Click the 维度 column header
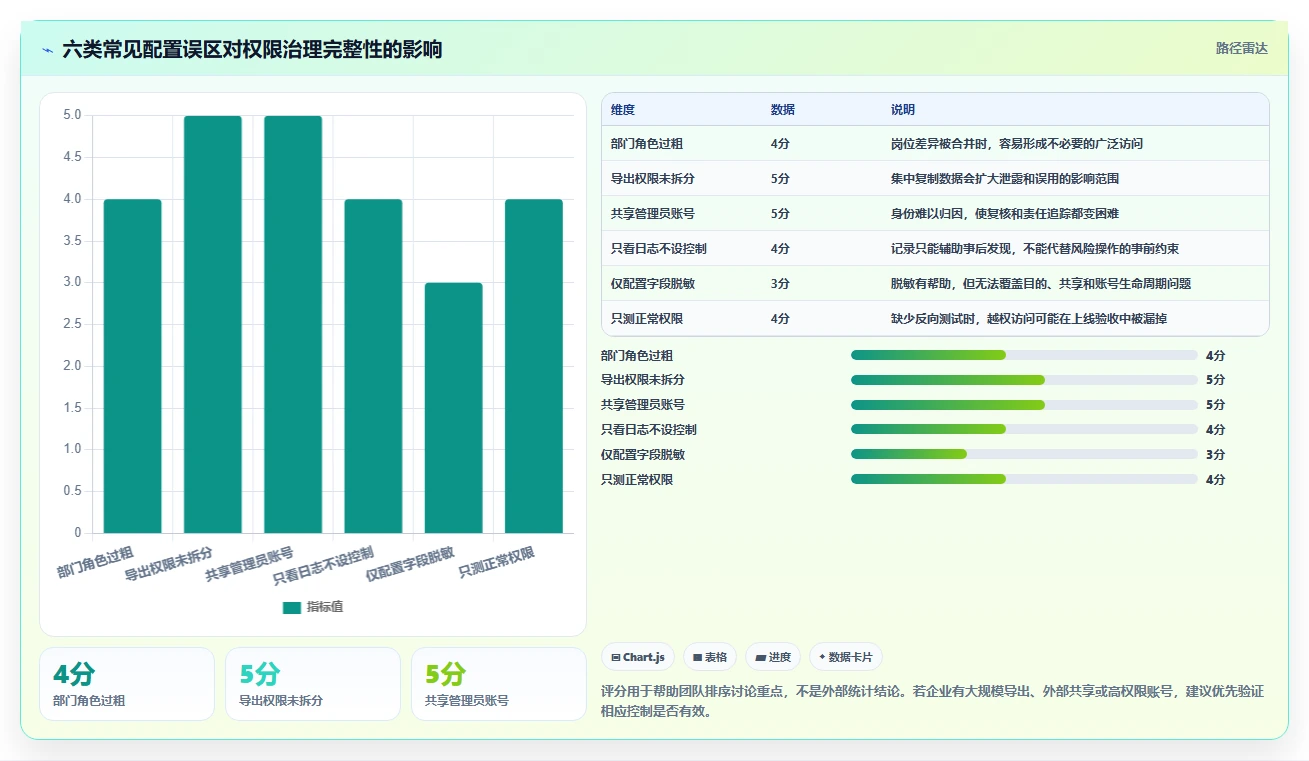 tap(623, 110)
